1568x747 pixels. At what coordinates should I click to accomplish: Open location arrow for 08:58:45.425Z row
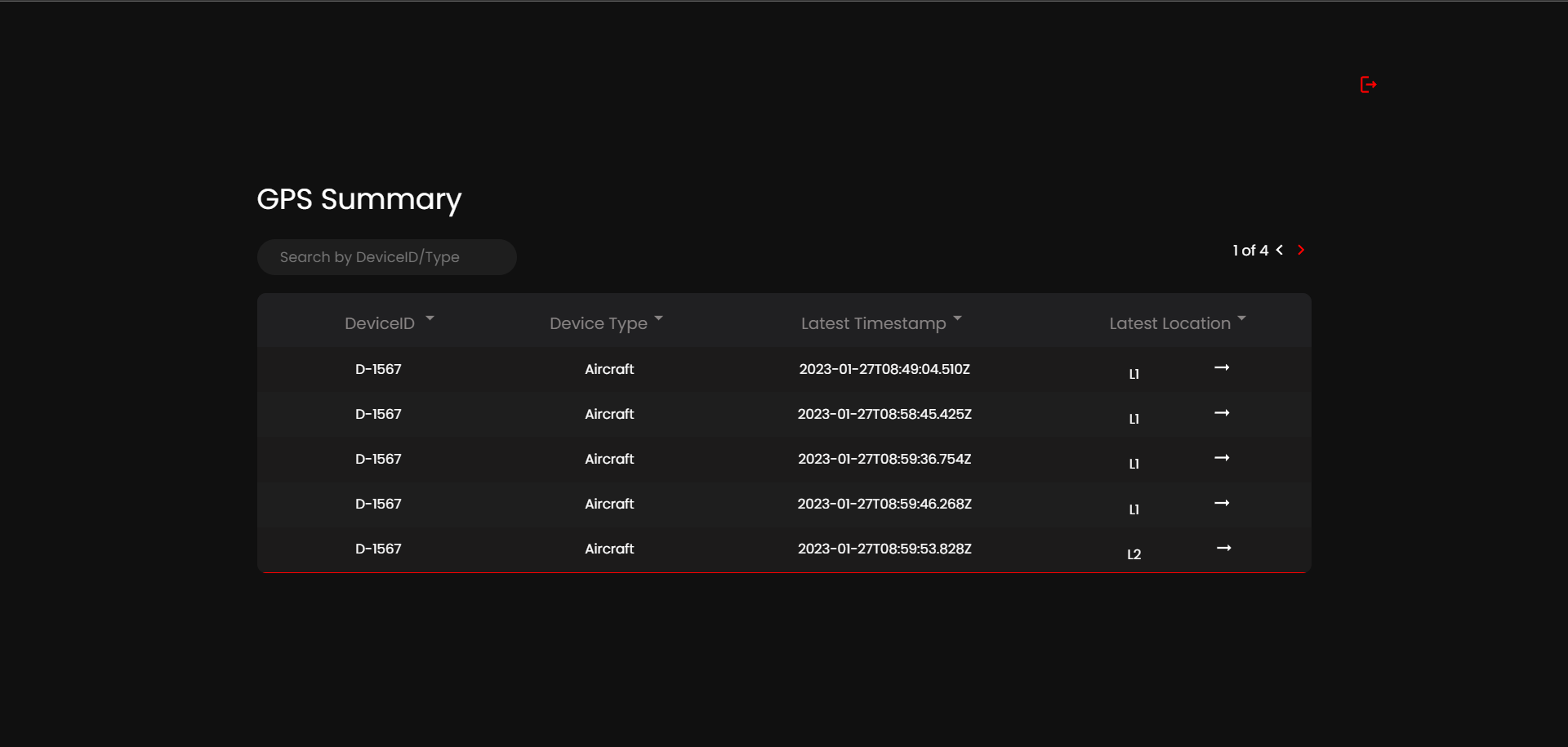coord(1222,413)
